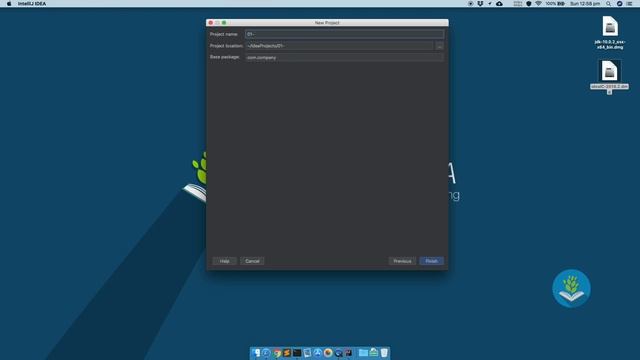
Task: Go back with the Previous button
Action: [402, 261]
